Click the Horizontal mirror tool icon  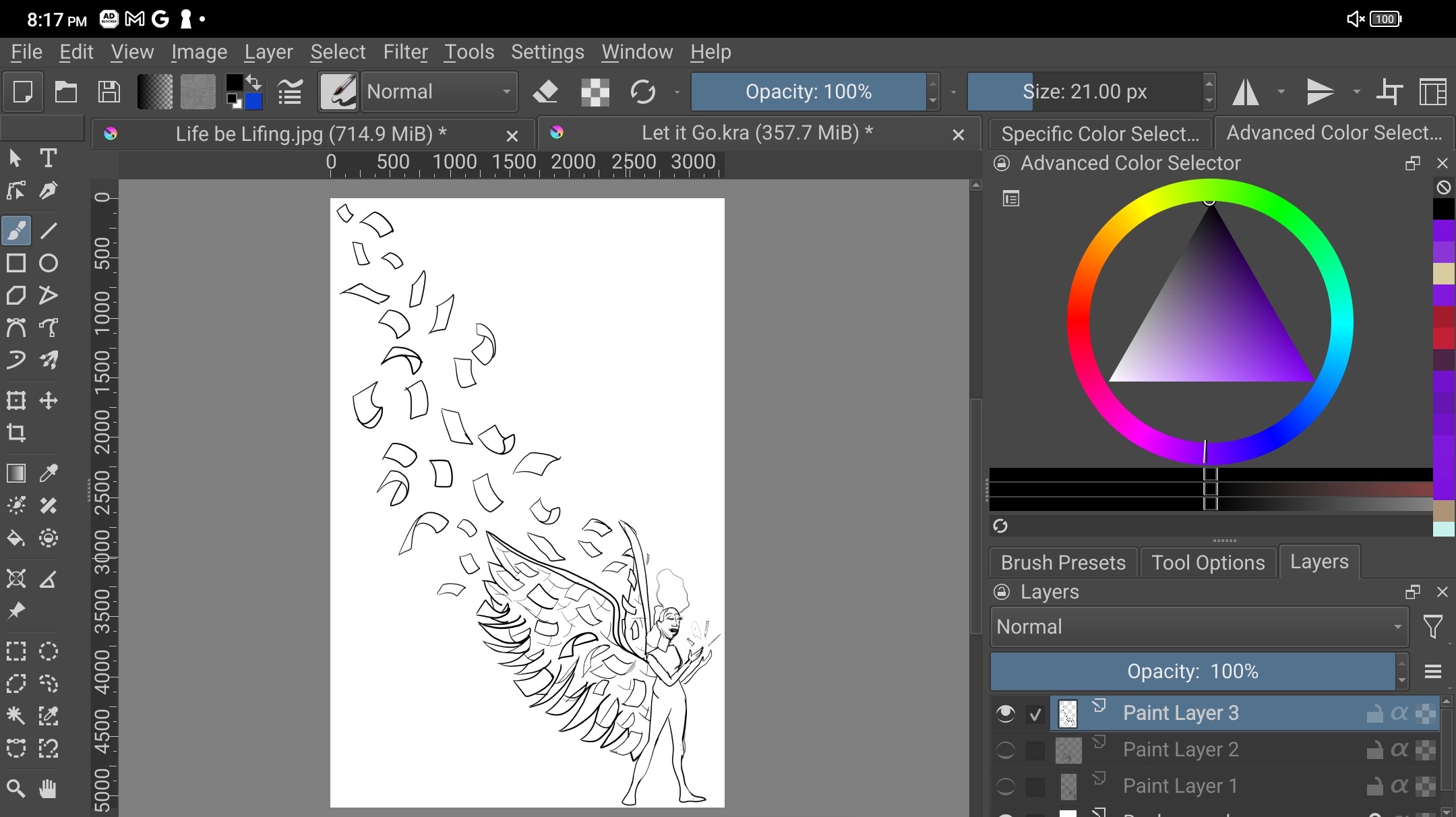(1246, 92)
